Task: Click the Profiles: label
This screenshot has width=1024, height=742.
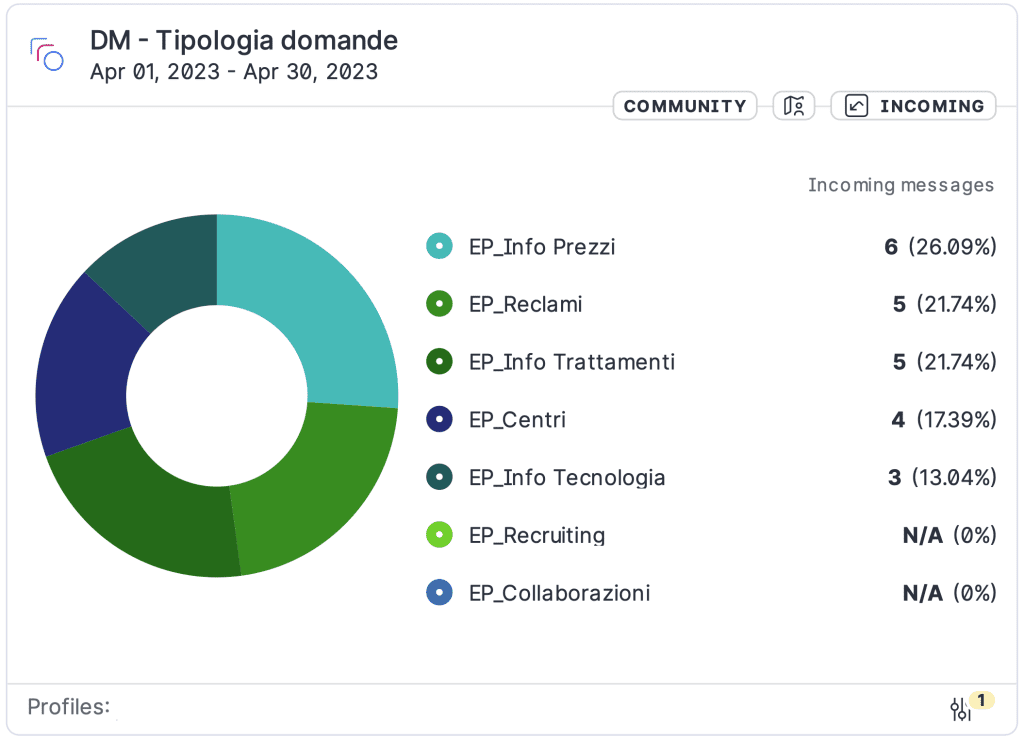Action: pyautogui.click(x=69, y=707)
